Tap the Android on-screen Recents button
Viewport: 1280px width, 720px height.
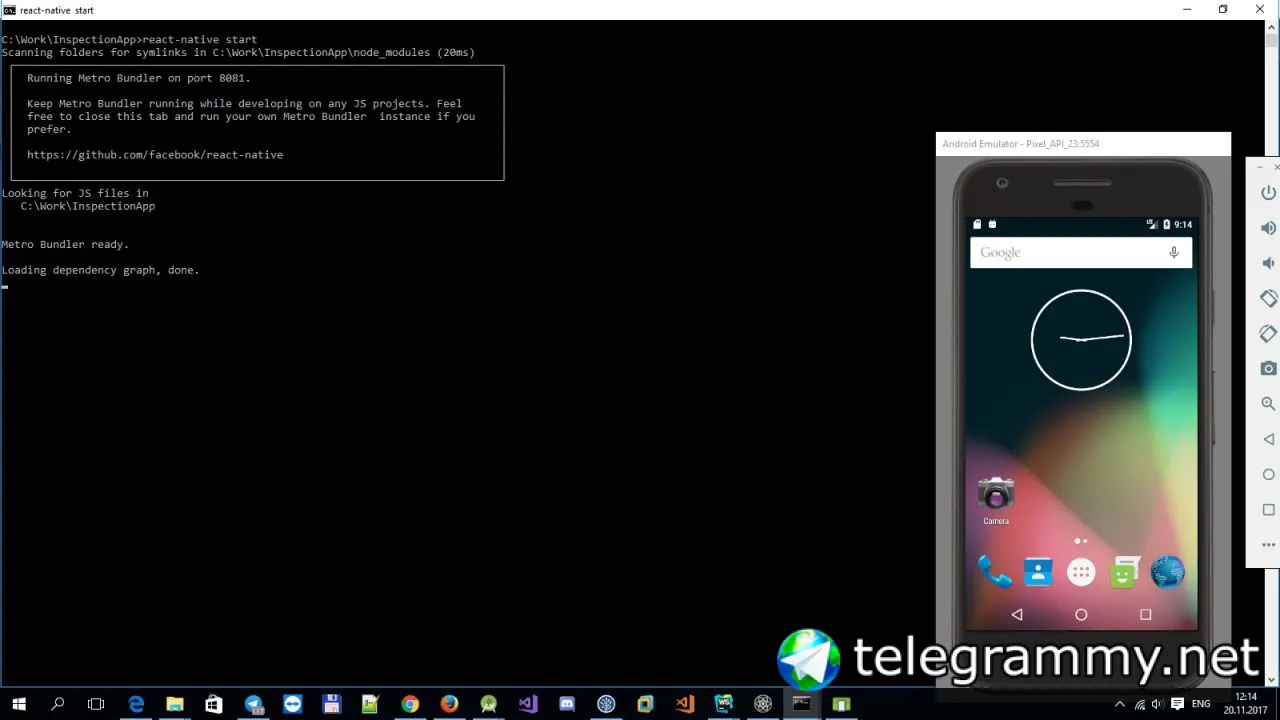[1145, 614]
